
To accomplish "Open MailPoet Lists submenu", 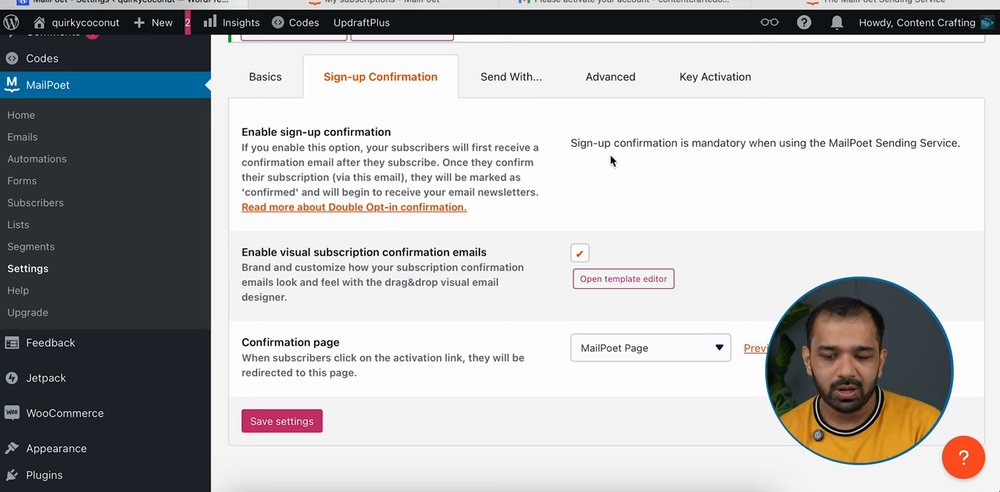I will coord(18,225).
